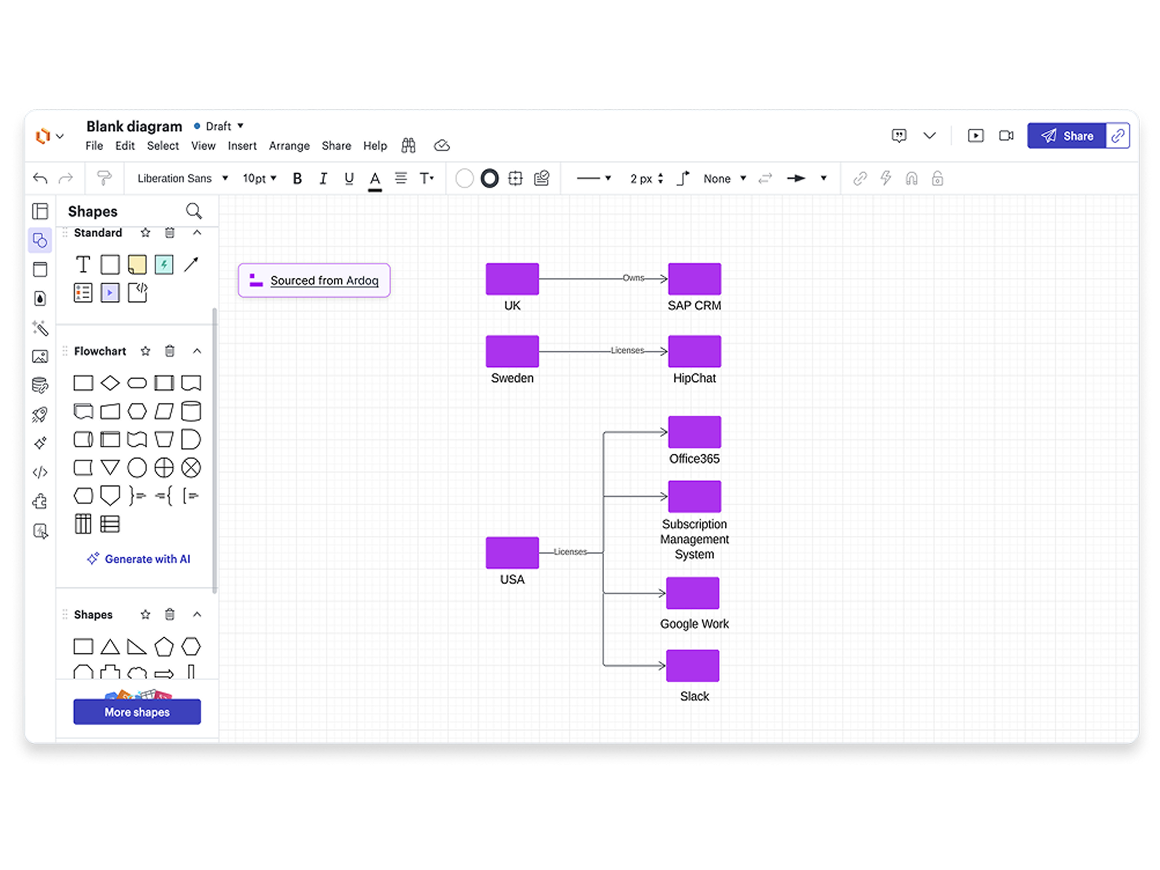Viewport: 1160px width, 870px height.
Task: Open the code embed sidebar icon
Action: 40,472
